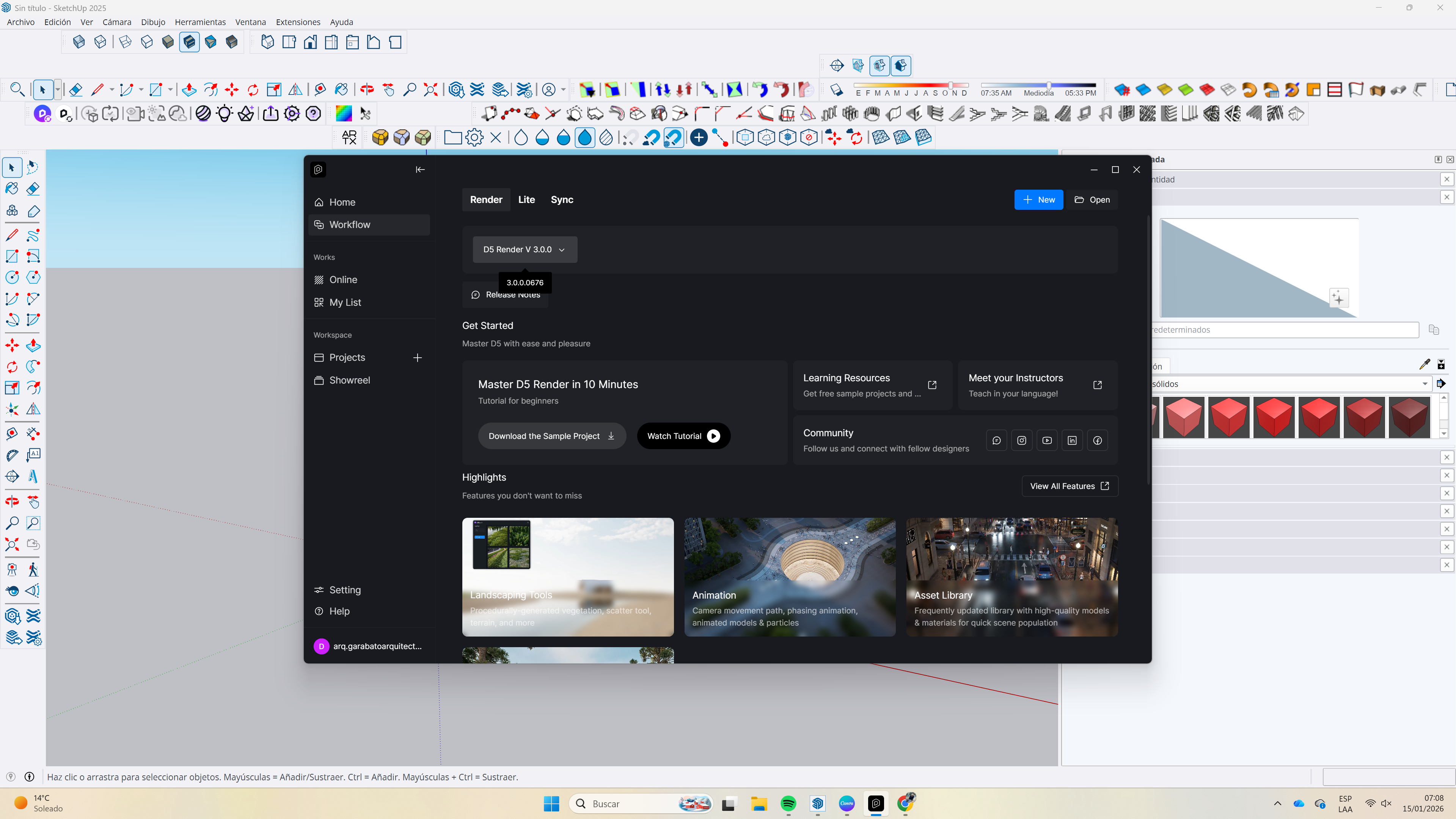Toggle the Shaded With Textures style

coord(189,42)
